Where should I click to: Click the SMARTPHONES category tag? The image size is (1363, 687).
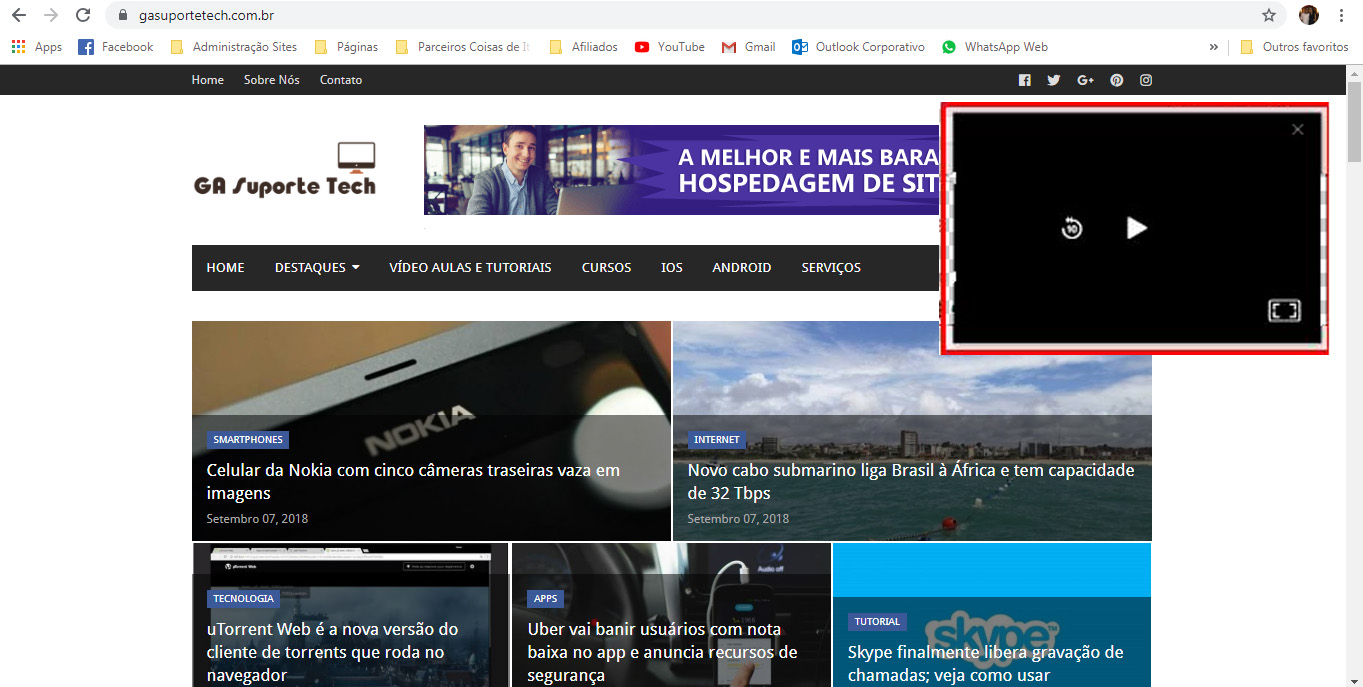248,440
